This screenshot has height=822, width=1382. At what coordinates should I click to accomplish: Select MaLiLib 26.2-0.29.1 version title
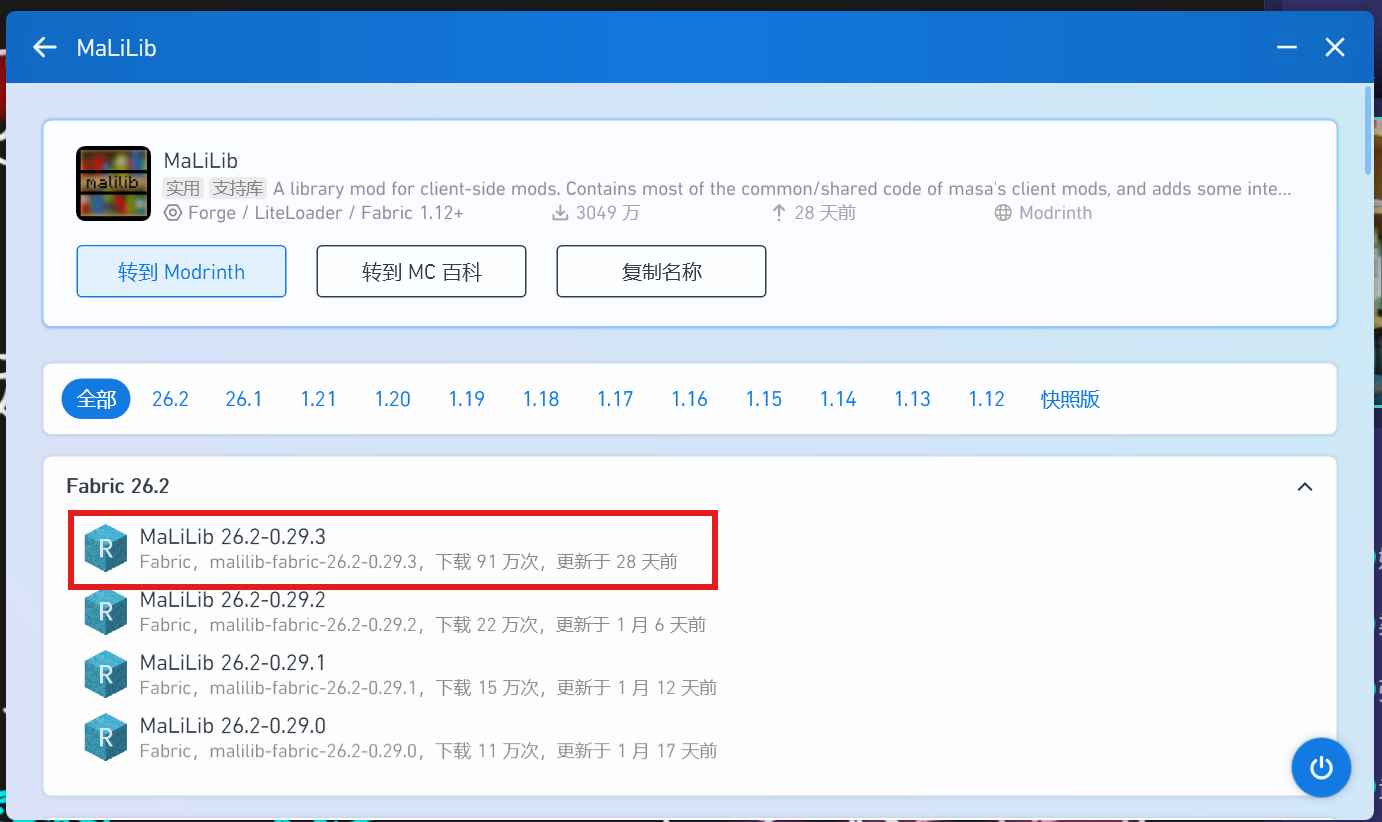[x=233, y=663]
